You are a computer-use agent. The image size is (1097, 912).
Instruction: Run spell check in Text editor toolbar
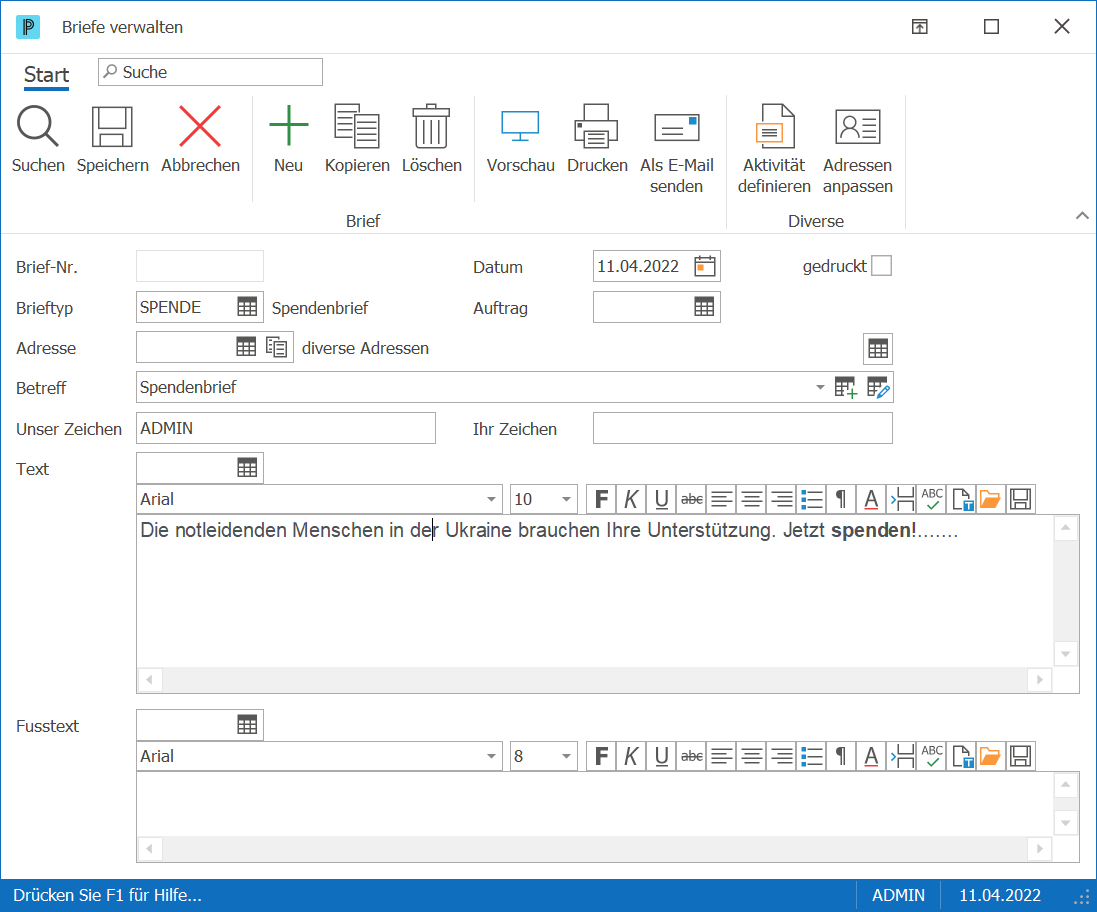(932, 499)
